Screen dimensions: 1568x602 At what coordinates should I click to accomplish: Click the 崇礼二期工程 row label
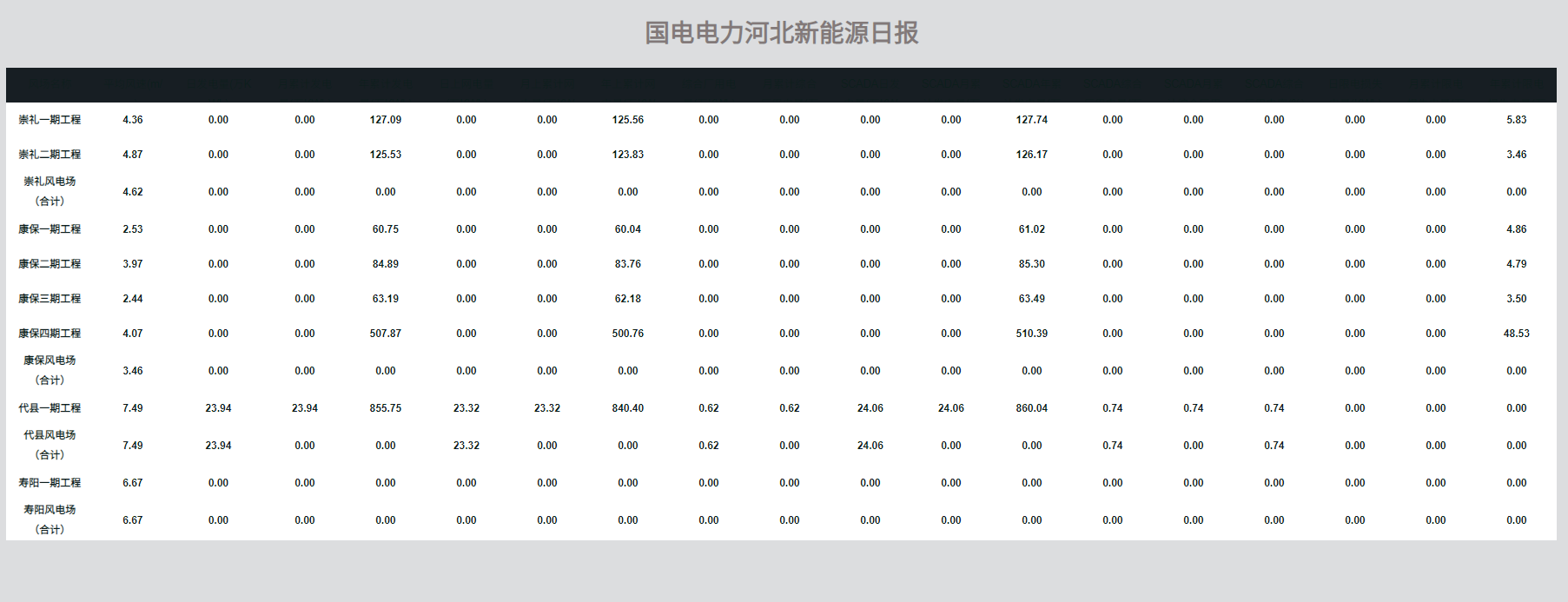pos(50,155)
